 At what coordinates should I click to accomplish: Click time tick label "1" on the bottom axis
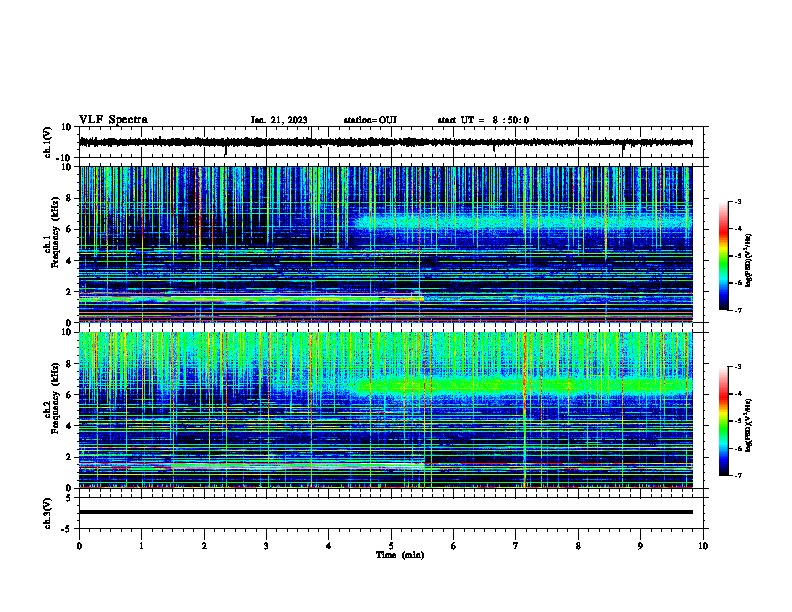[x=141, y=546]
